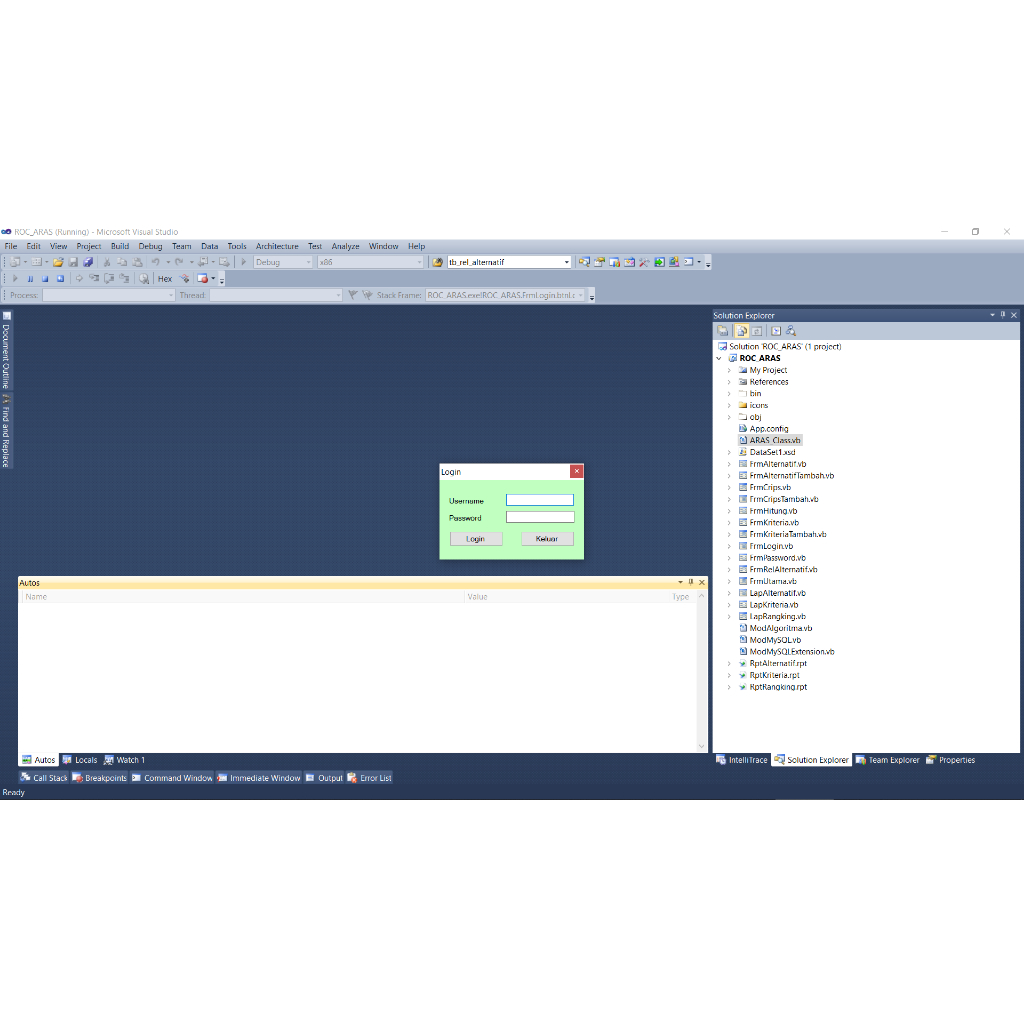This screenshot has width=1024, height=1024.
Task: Click the Autos panel scroll down arrow
Action: tap(701, 746)
